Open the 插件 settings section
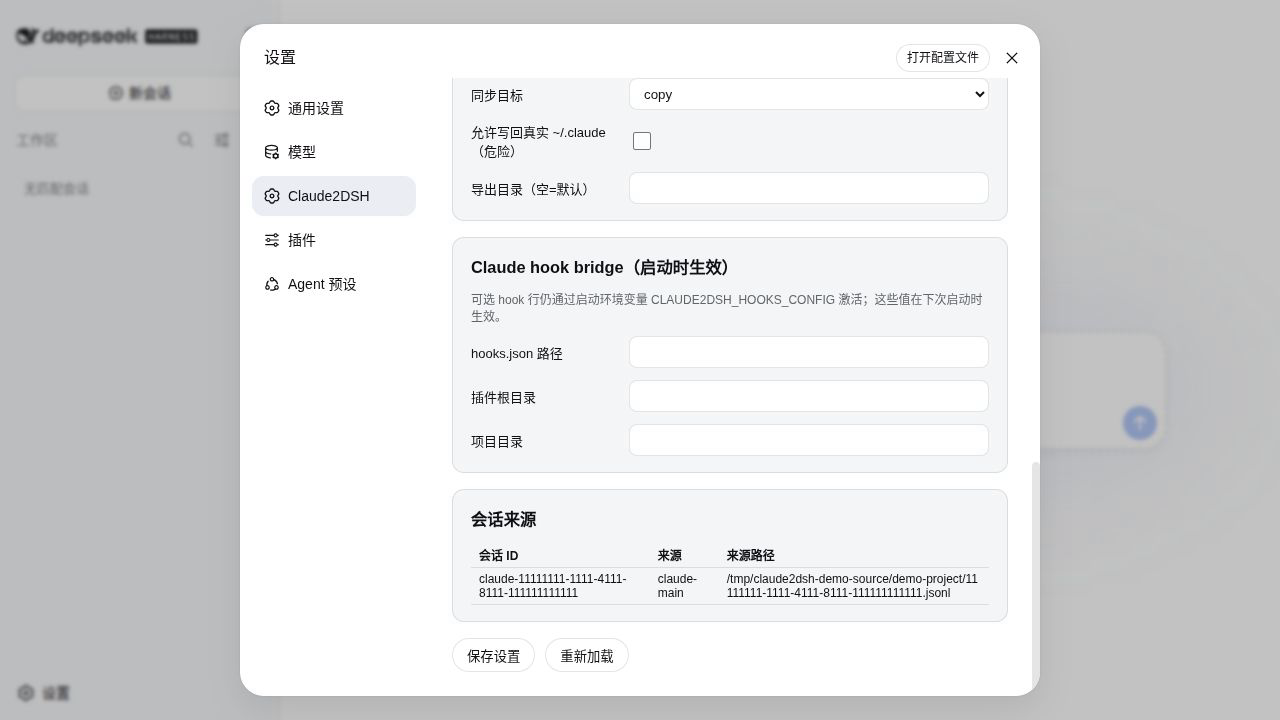This screenshot has width=1280, height=720. click(x=334, y=240)
